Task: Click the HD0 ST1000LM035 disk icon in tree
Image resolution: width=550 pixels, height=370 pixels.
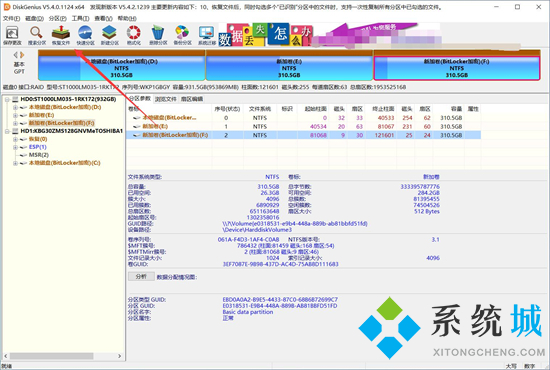Action: coord(15,99)
